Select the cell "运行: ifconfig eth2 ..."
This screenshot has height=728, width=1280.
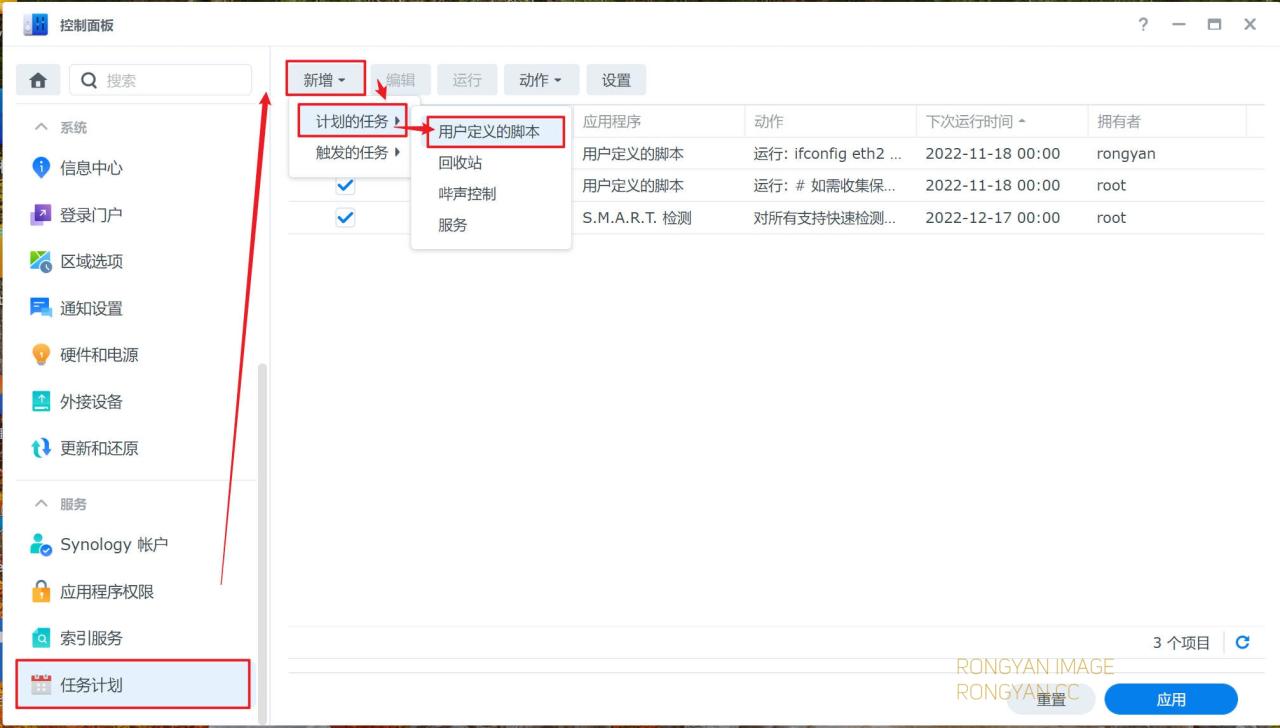click(x=828, y=154)
